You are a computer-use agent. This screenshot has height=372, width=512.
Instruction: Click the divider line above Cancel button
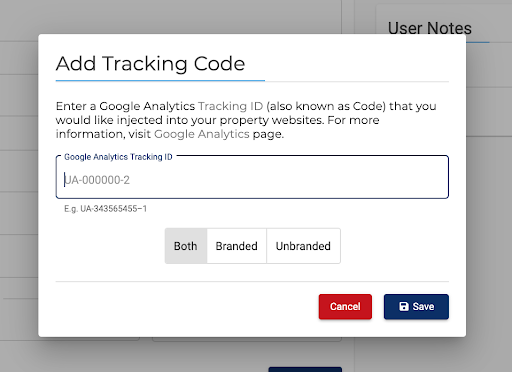[252, 281]
